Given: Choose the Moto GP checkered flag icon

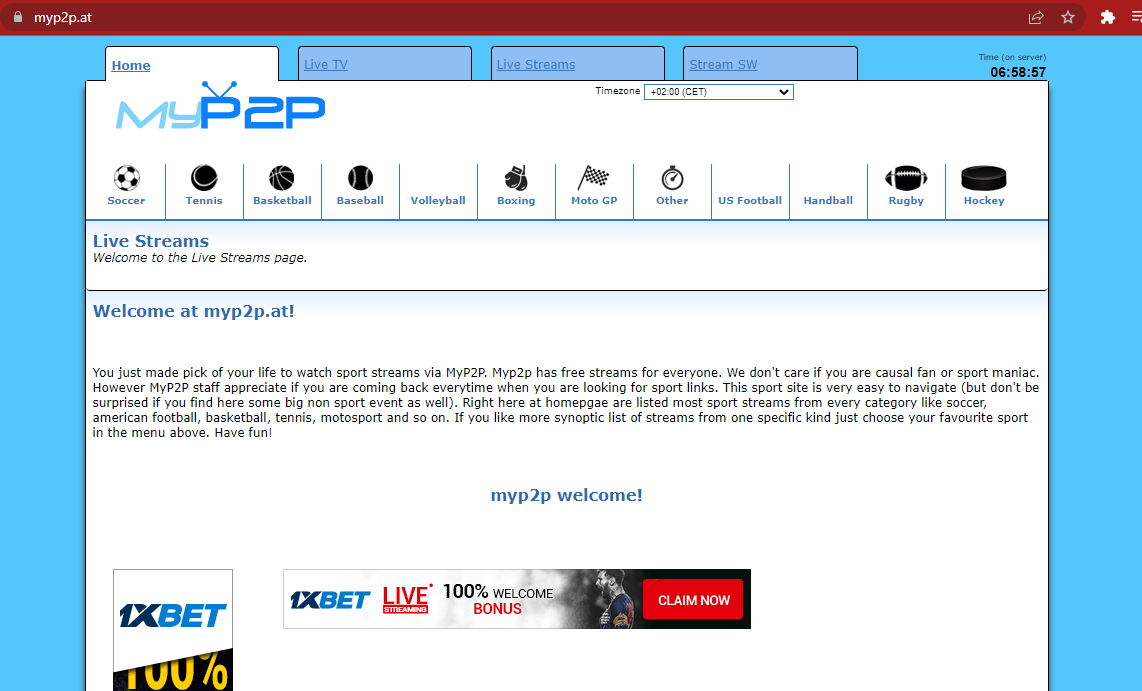Looking at the screenshot, I should (x=594, y=178).
